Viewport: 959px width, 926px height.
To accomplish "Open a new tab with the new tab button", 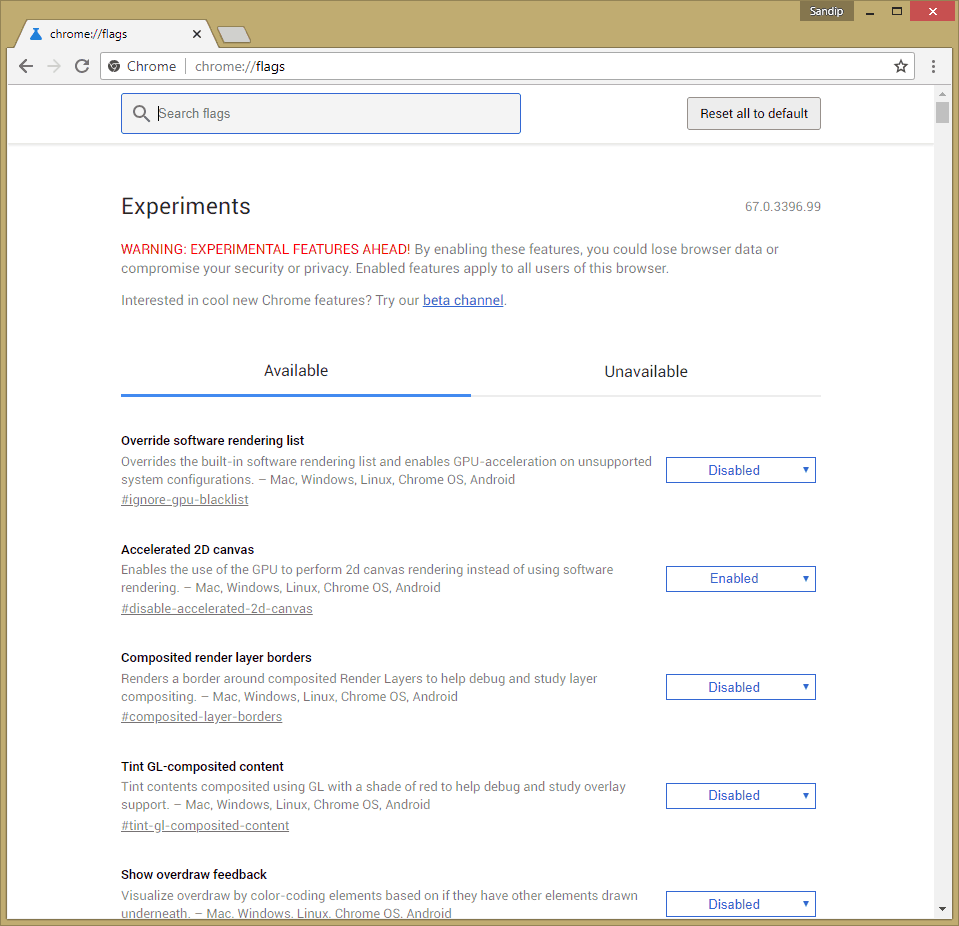I will pos(234,35).
